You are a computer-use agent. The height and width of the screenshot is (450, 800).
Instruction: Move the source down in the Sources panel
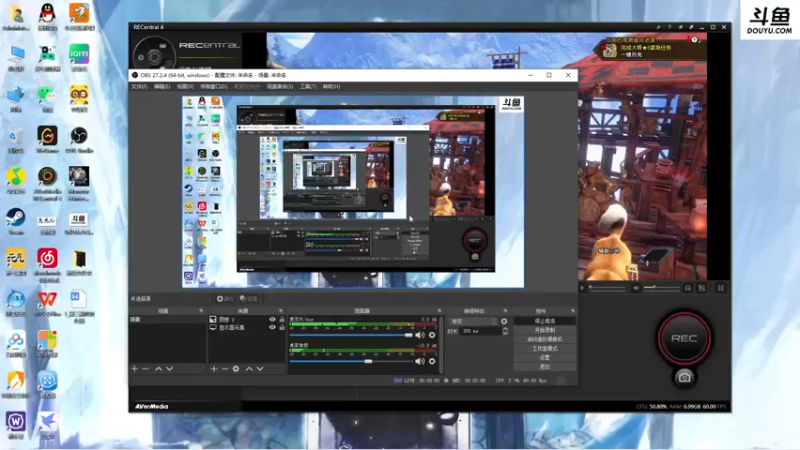tap(260, 368)
